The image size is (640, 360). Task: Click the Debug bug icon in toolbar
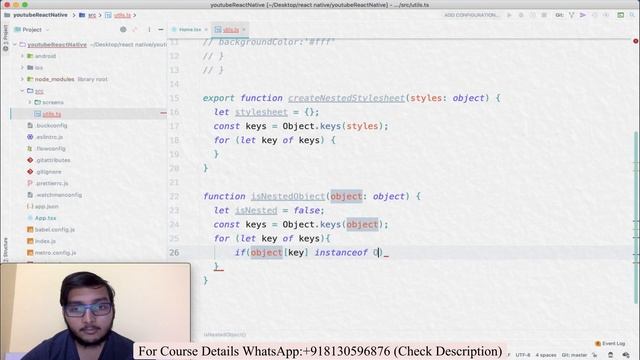click(x=521, y=15)
